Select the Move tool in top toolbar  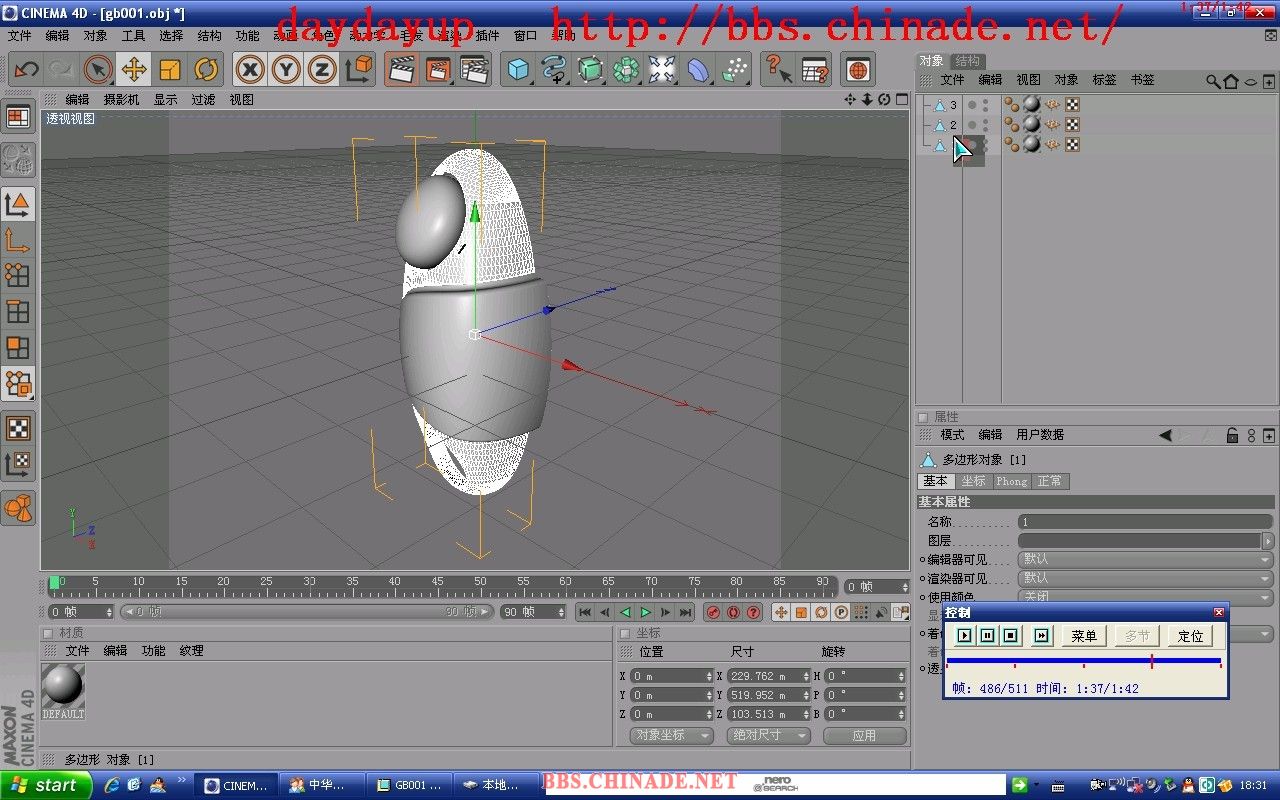(x=134, y=69)
